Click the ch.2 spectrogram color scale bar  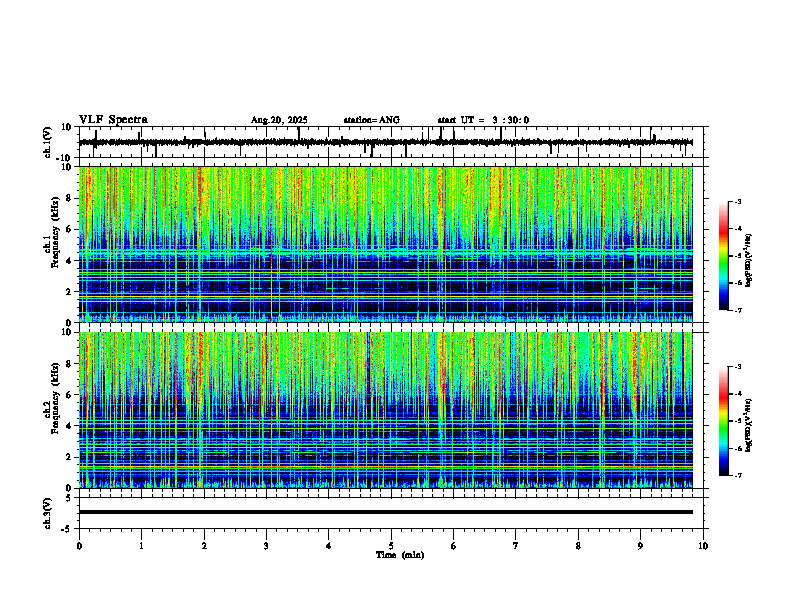click(x=724, y=421)
